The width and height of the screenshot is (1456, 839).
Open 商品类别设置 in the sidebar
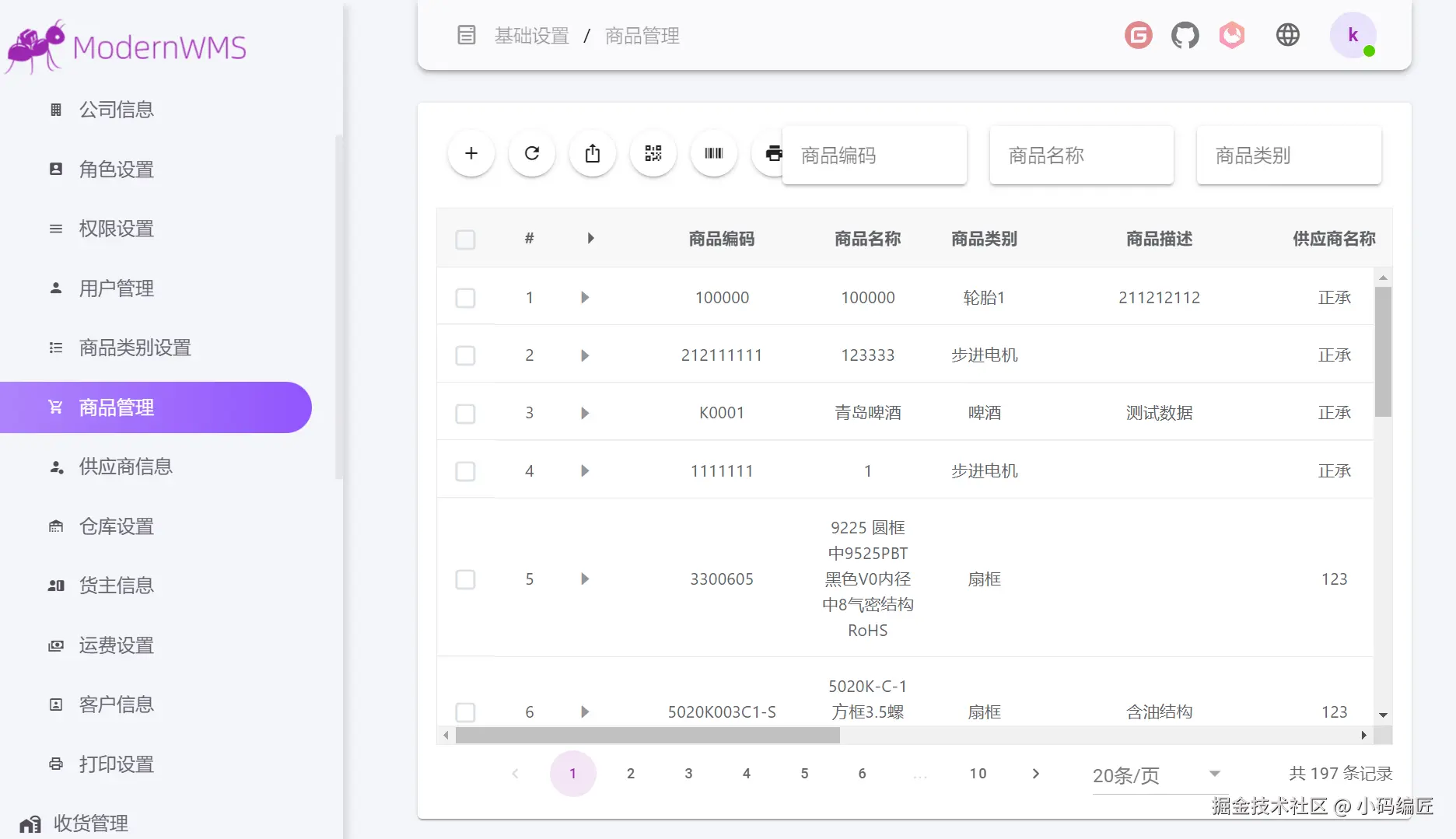(133, 348)
